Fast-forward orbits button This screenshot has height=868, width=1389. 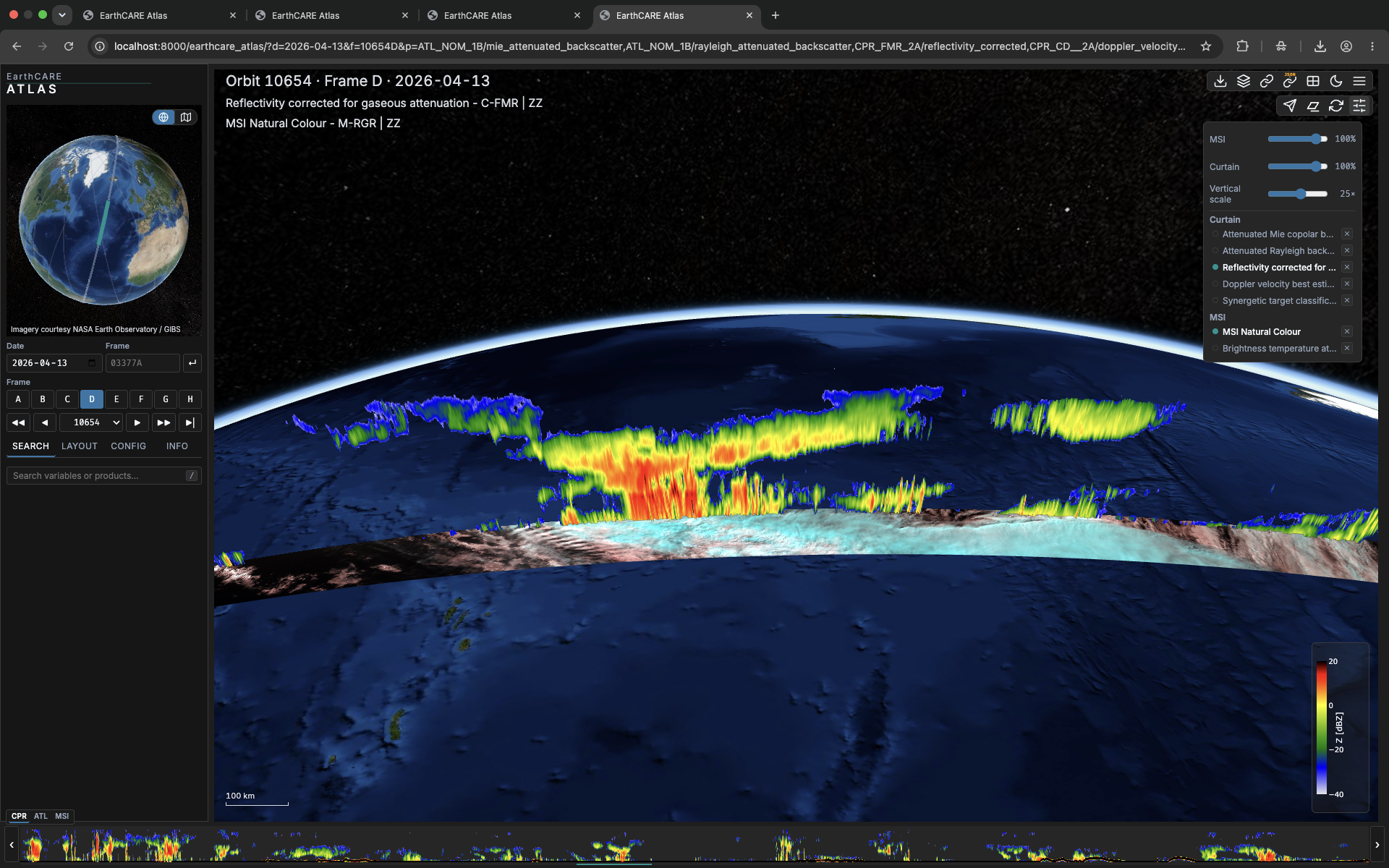[x=163, y=422]
